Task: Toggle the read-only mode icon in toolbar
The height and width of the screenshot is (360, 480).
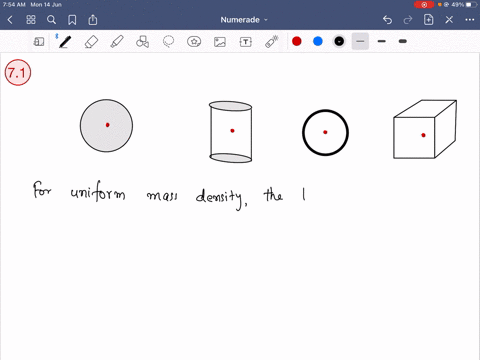Action: [x=39, y=42]
